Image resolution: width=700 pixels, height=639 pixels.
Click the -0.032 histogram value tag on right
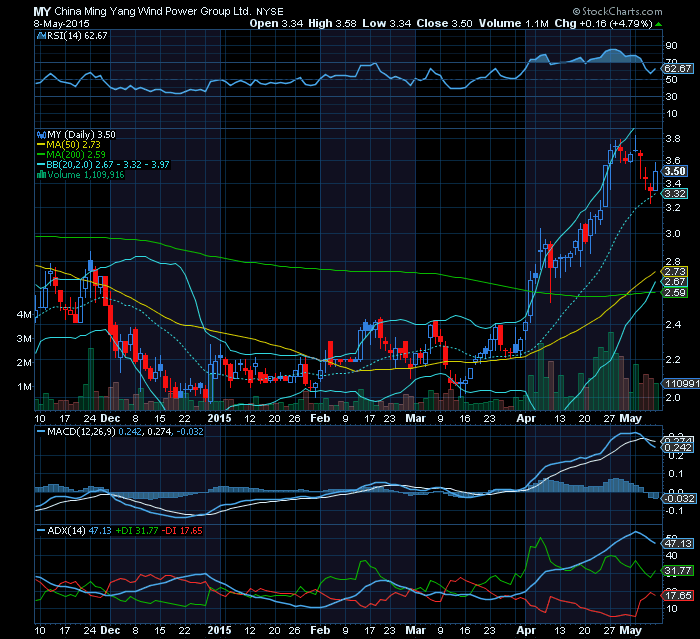[x=679, y=498]
